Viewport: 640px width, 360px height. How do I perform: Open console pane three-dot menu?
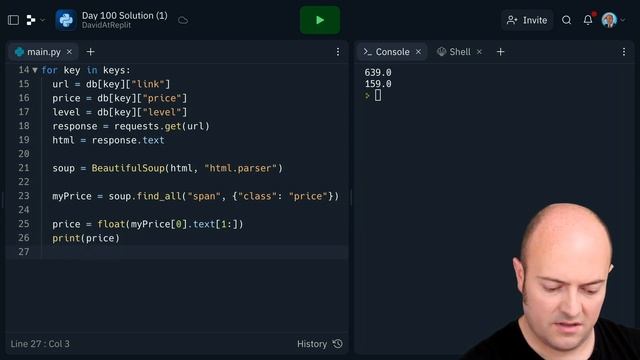(x=624, y=52)
